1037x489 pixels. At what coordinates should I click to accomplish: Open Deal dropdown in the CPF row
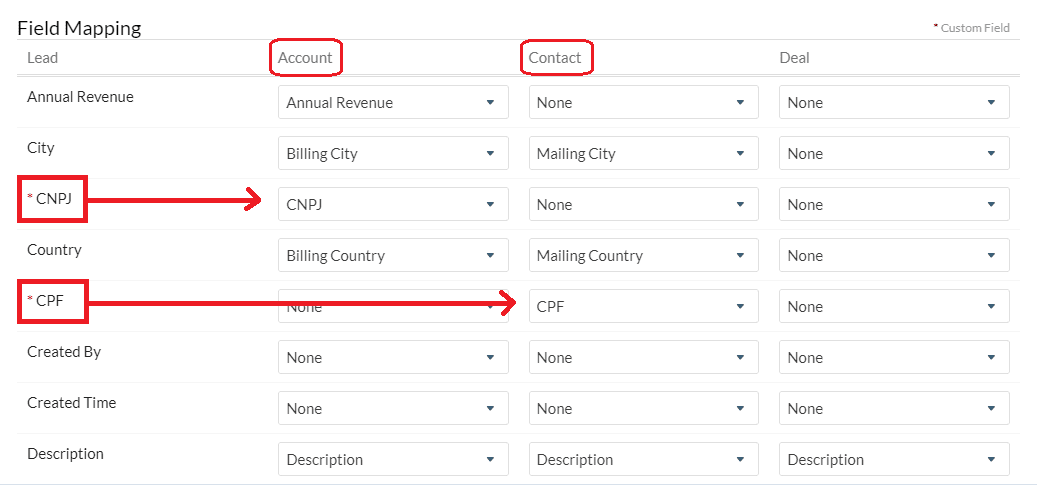coord(893,306)
